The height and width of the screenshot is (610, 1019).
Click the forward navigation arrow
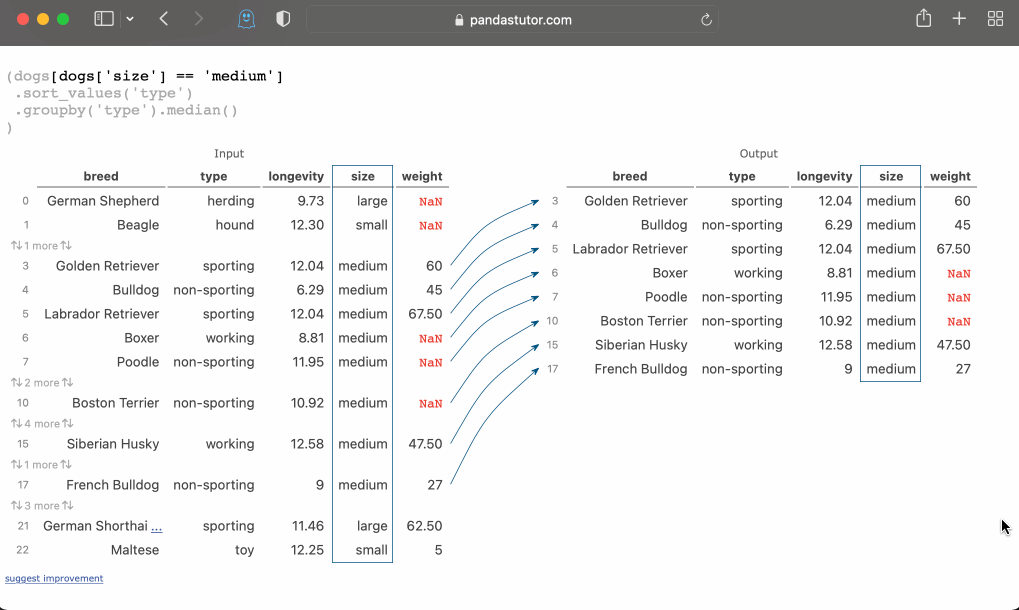coord(198,18)
